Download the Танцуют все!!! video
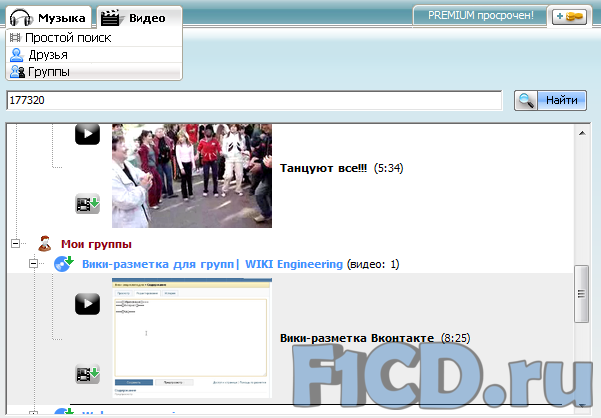The image size is (601, 418). [87, 203]
